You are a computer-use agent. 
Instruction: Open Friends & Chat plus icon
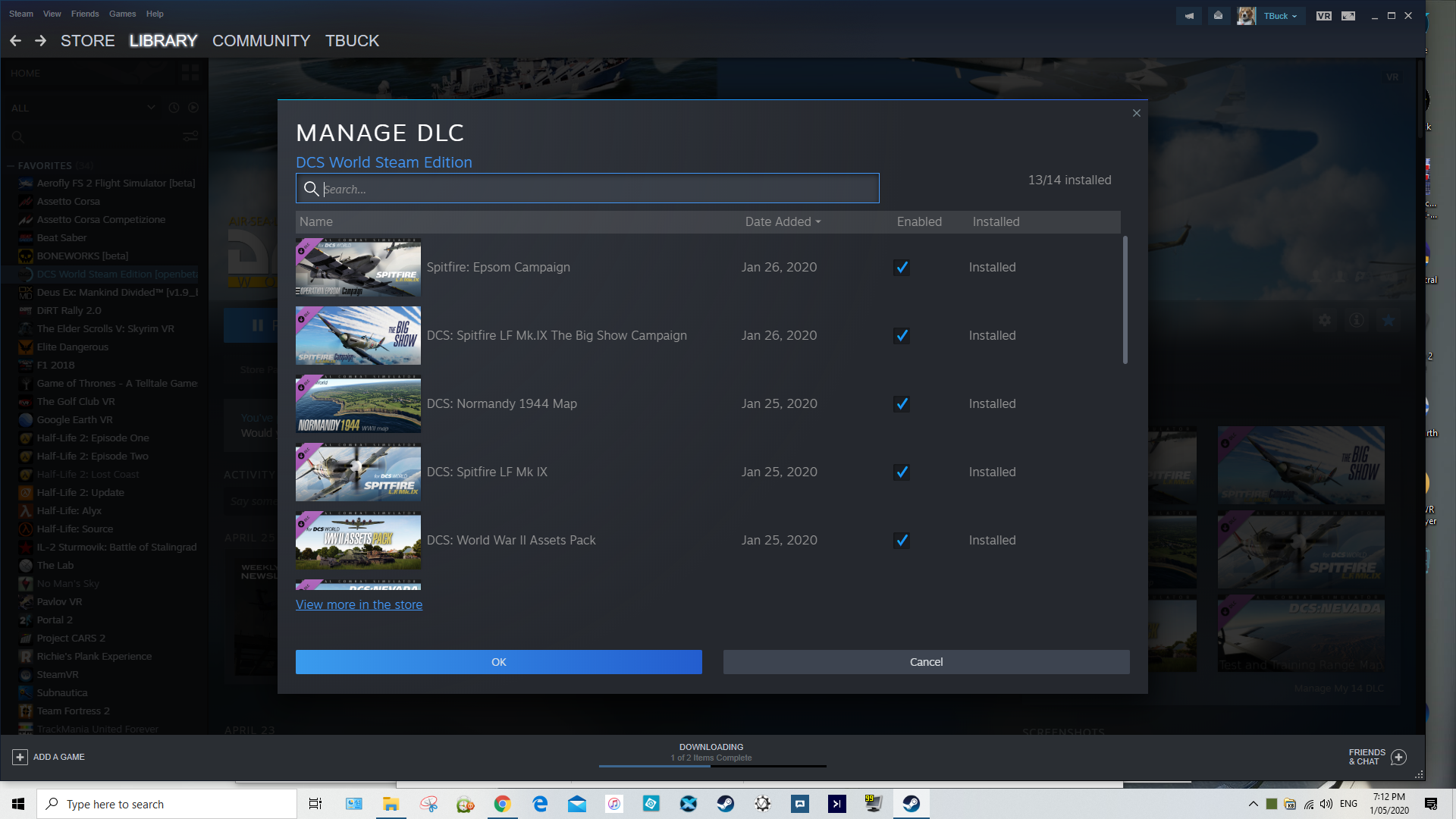[1399, 757]
